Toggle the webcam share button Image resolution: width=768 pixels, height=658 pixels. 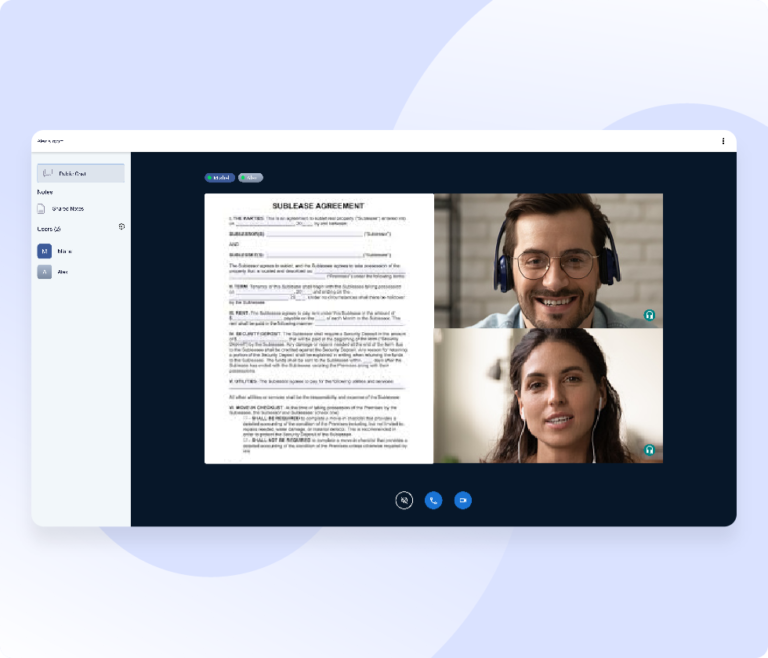[463, 500]
